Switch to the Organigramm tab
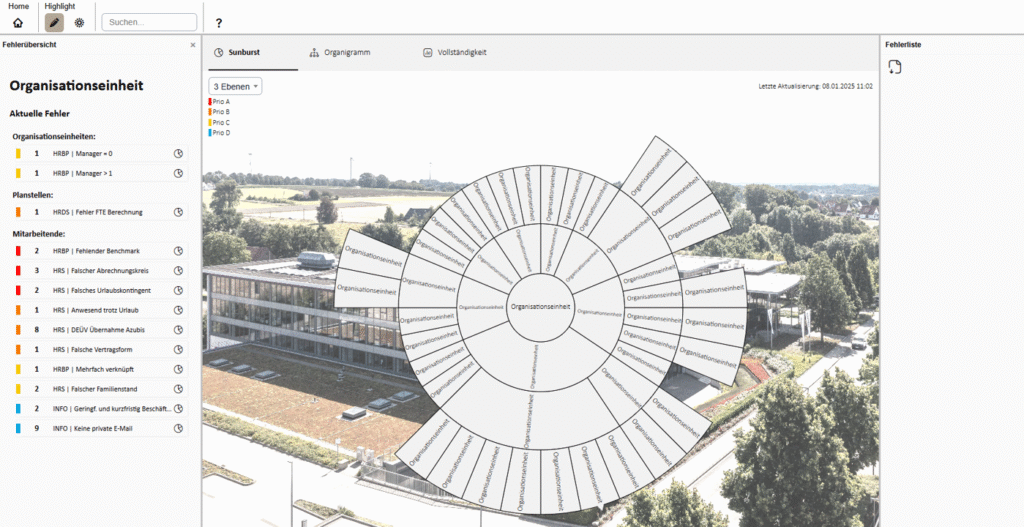 click(x=340, y=52)
